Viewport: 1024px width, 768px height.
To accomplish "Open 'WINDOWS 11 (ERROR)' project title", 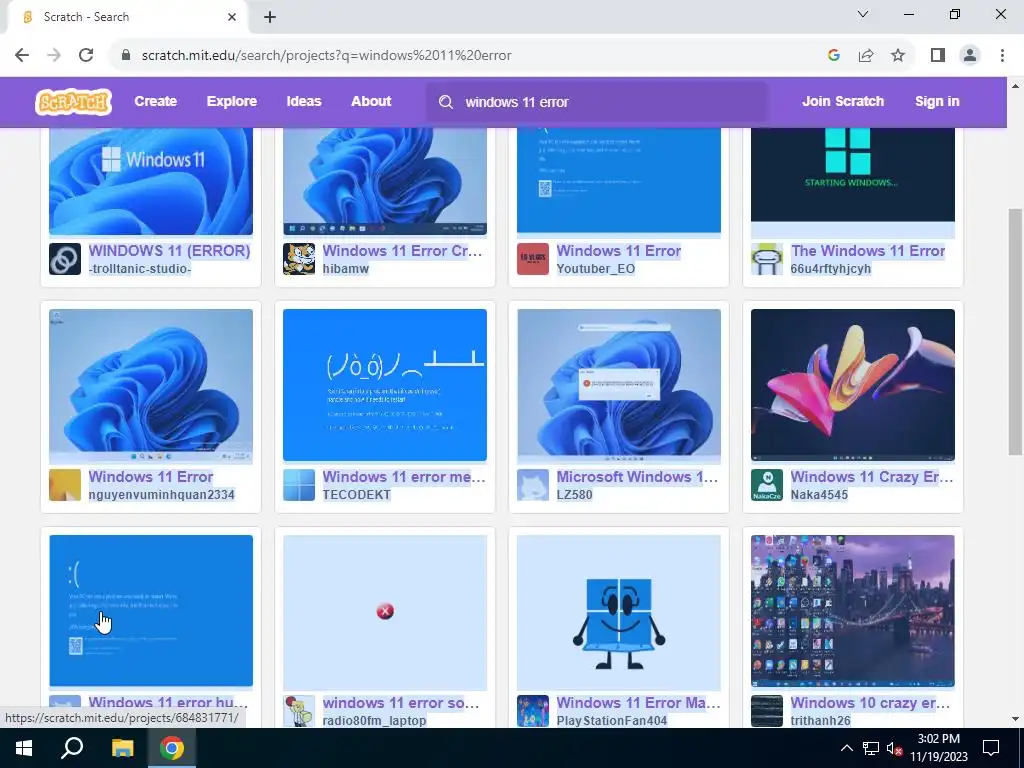I will tap(169, 251).
